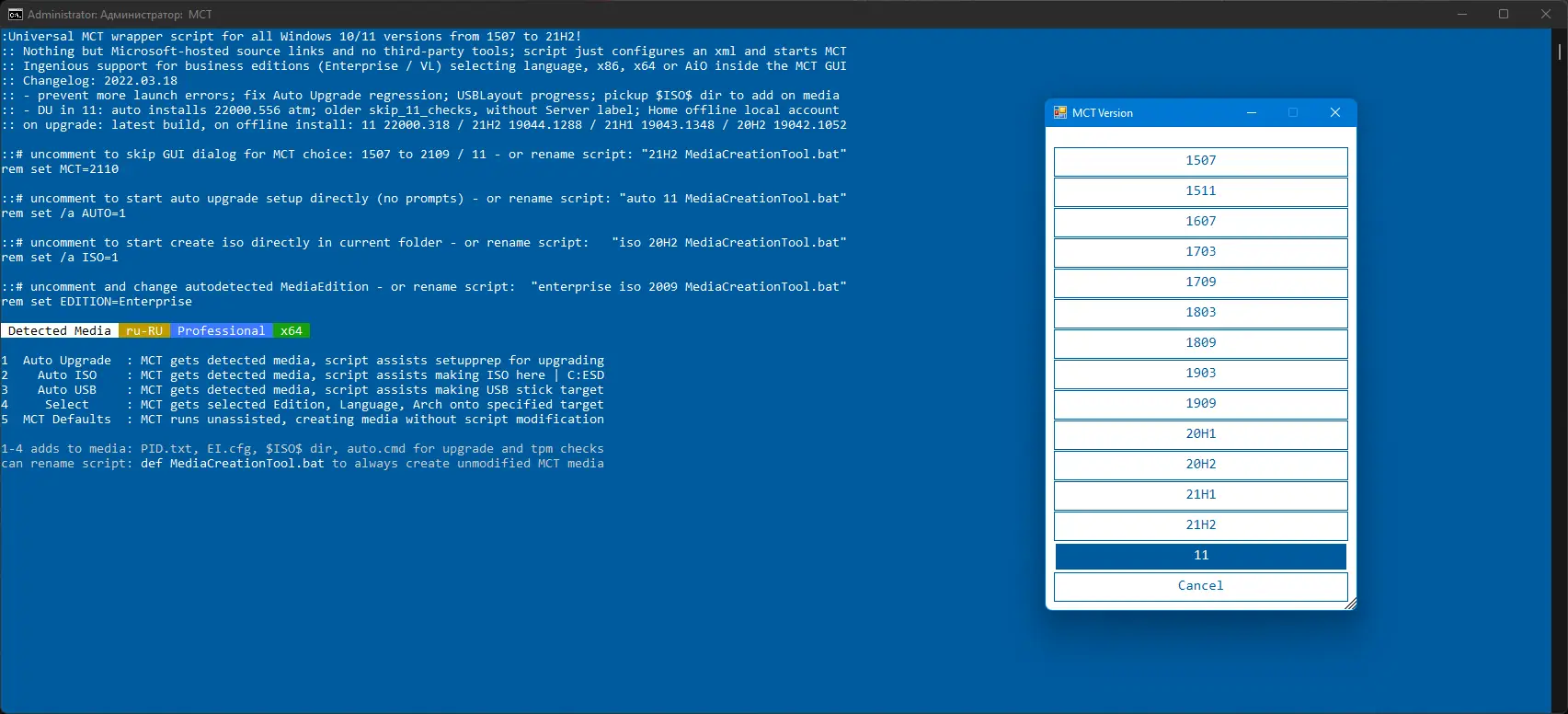Viewport: 1568px width, 714px height.
Task: Click the 'rem set /a ISO=1' line
Action: 60,258
